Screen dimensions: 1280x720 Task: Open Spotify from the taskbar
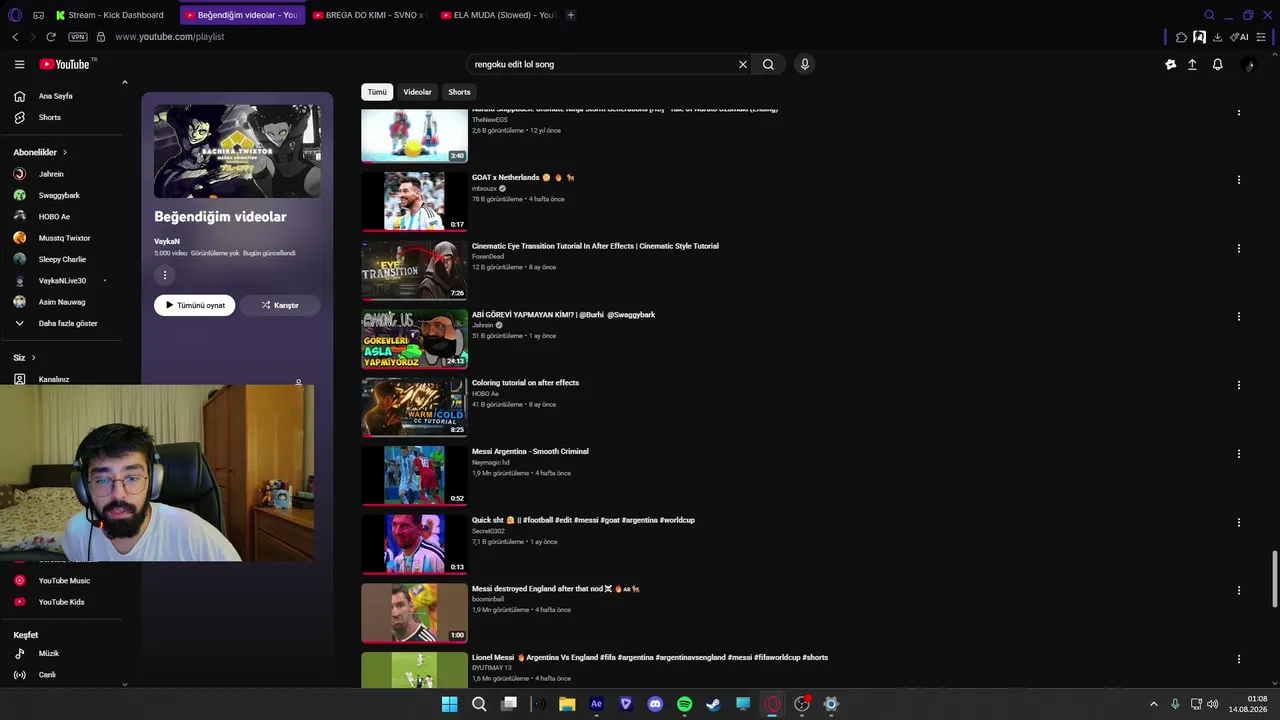pyautogui.click(x=684, y=704)
